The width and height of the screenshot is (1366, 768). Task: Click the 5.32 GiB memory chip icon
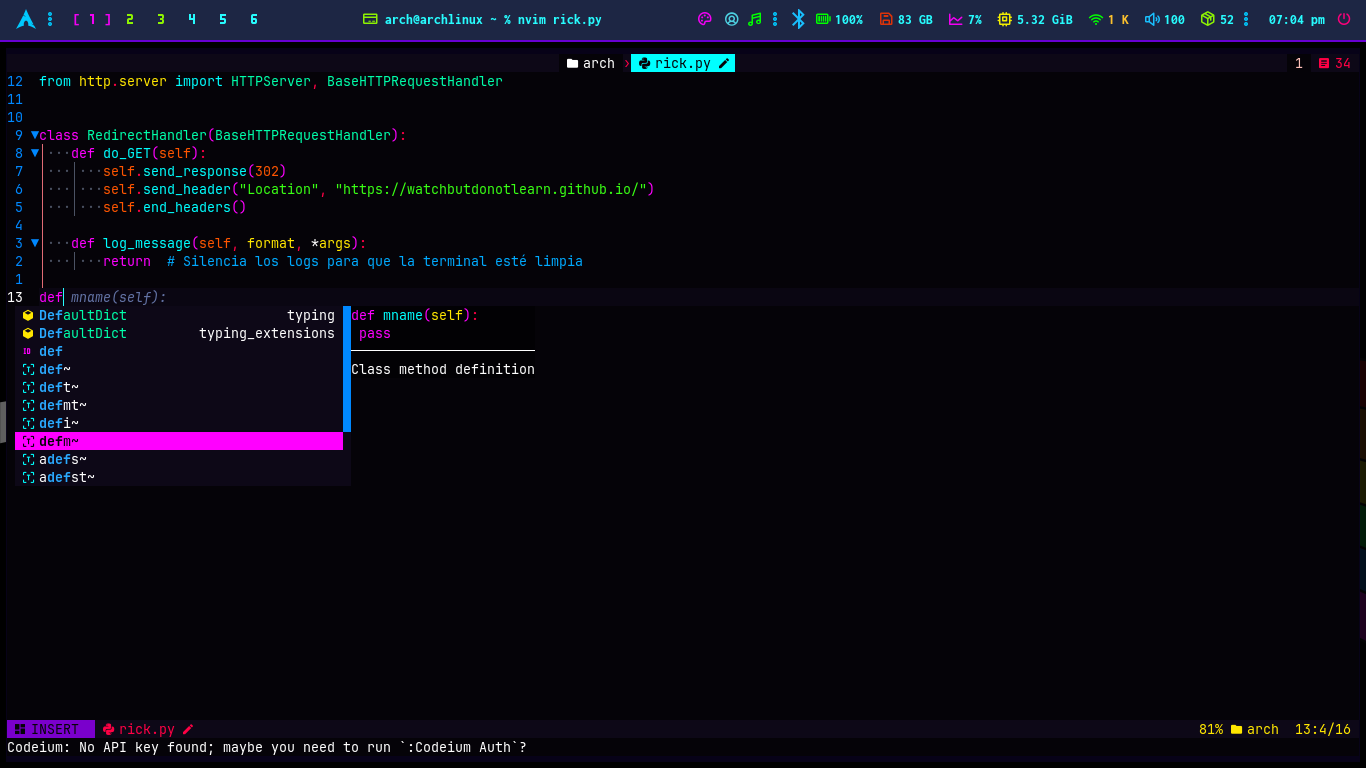tap(1005, 19)
